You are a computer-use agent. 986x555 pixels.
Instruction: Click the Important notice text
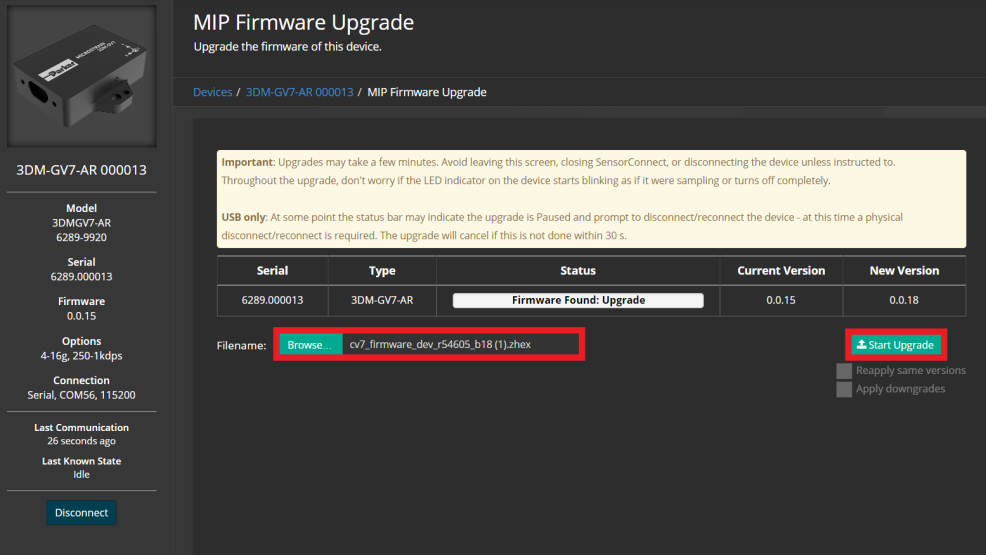pyautogui.click(x=558, y=171)
